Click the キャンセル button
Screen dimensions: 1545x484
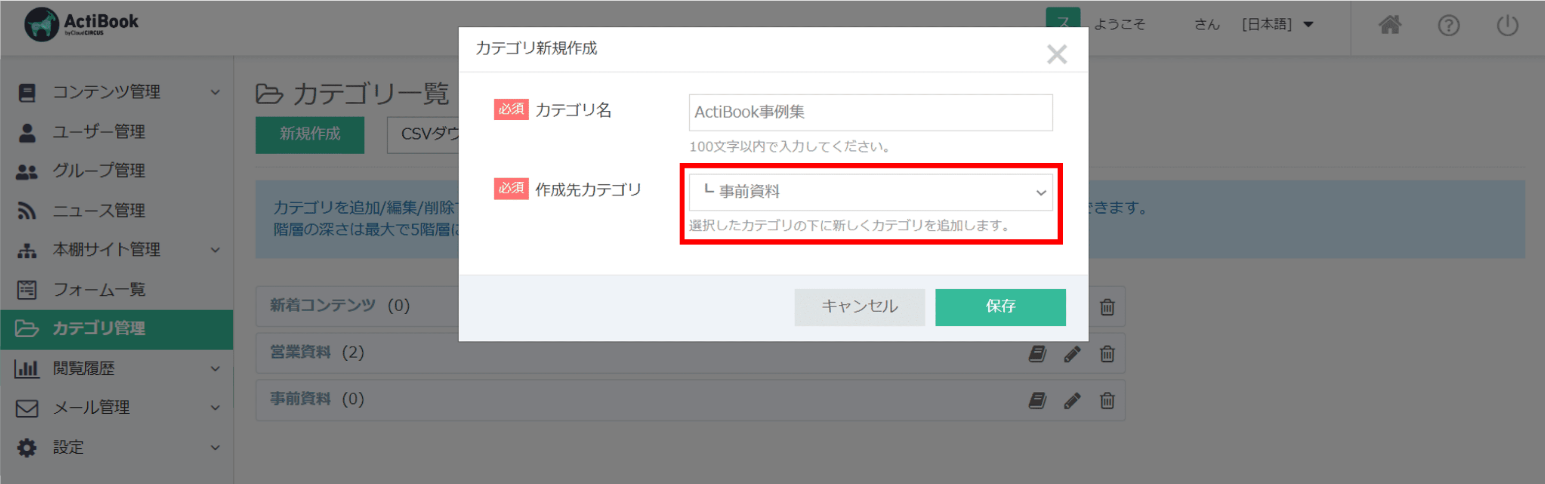pyautogui.click(x=859, y=307)
